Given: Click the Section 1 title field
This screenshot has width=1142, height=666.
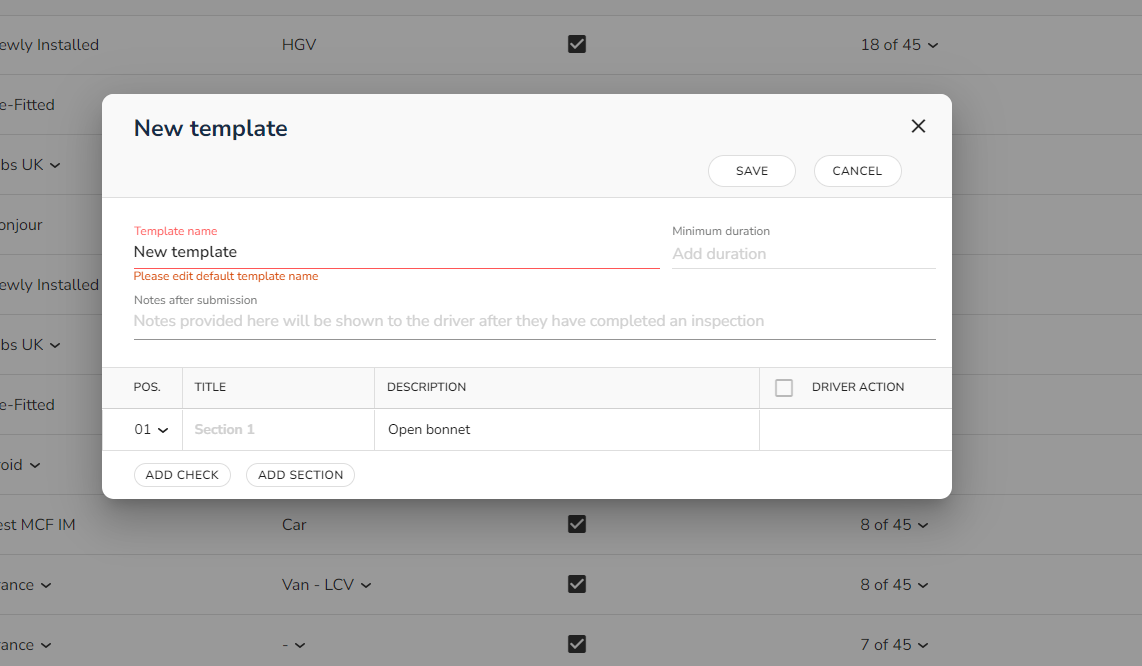Looking at the screenshot, I should [x=278, y=430].
